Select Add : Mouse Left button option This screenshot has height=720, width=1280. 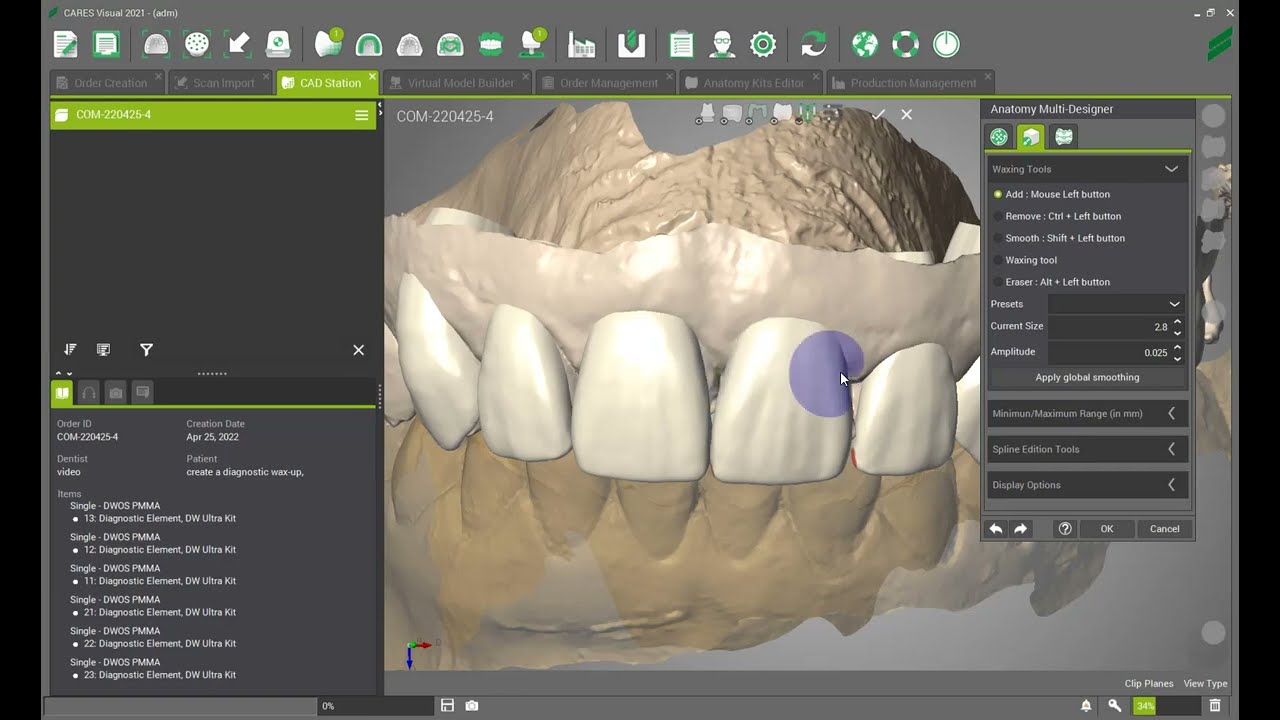coord(1051,194)
